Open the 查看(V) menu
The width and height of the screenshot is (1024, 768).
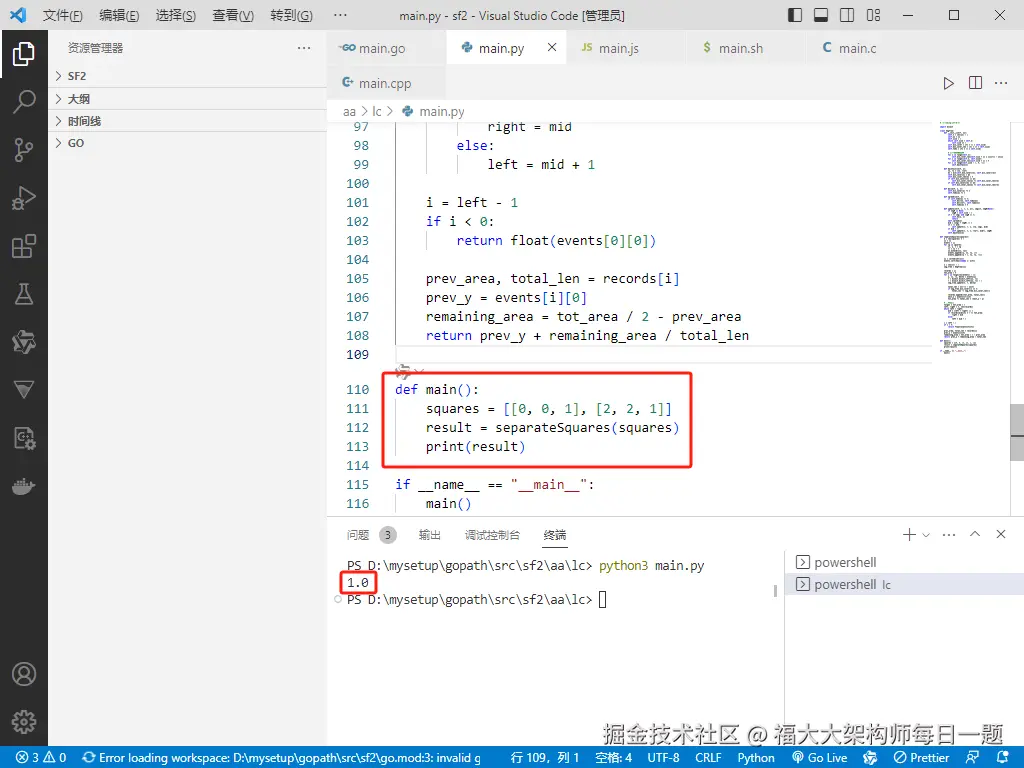233,15
